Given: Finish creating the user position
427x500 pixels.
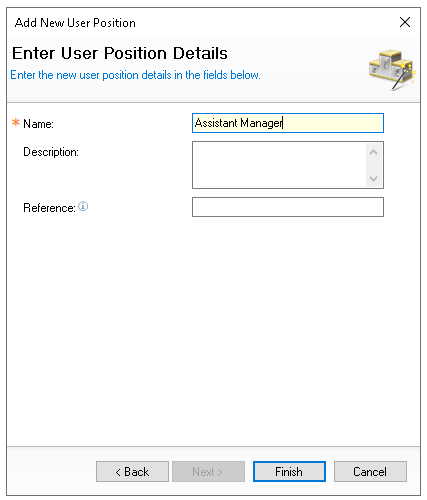Looking at the screenshot, I should (x=289, y=472).
